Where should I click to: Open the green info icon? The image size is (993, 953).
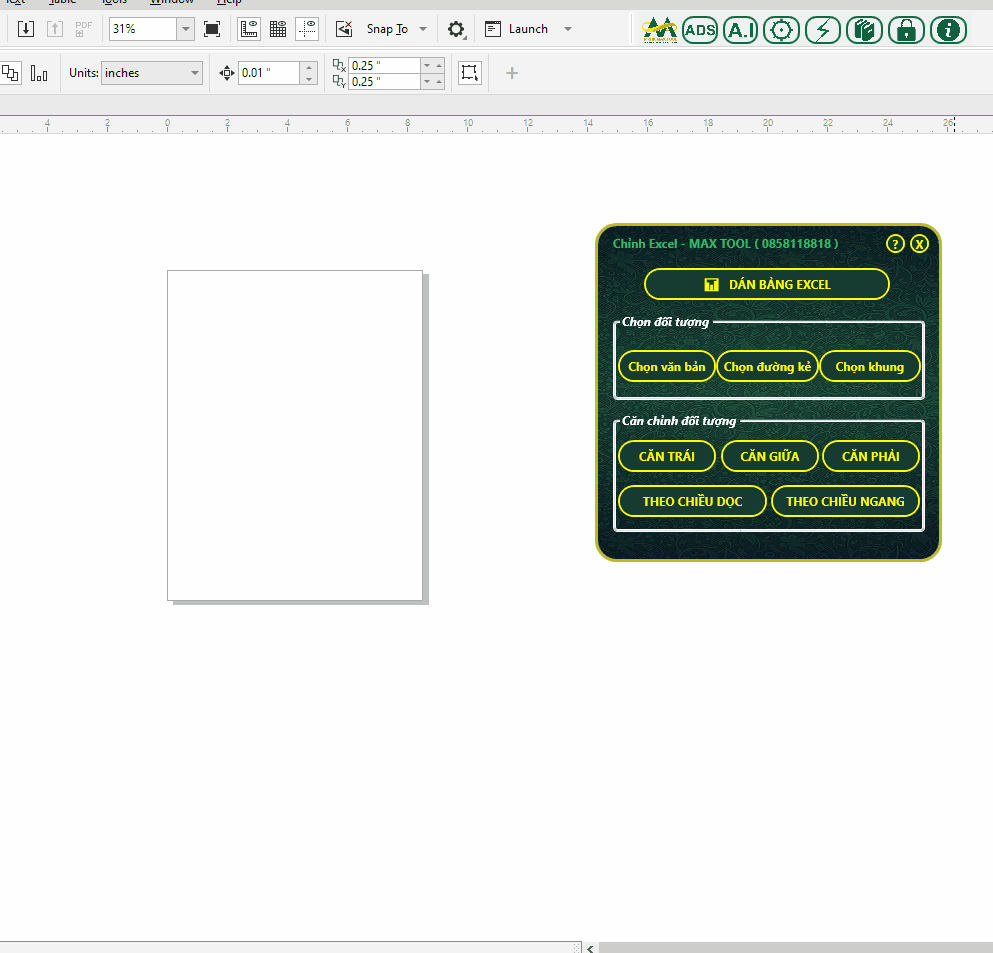[x=948, y=30]
